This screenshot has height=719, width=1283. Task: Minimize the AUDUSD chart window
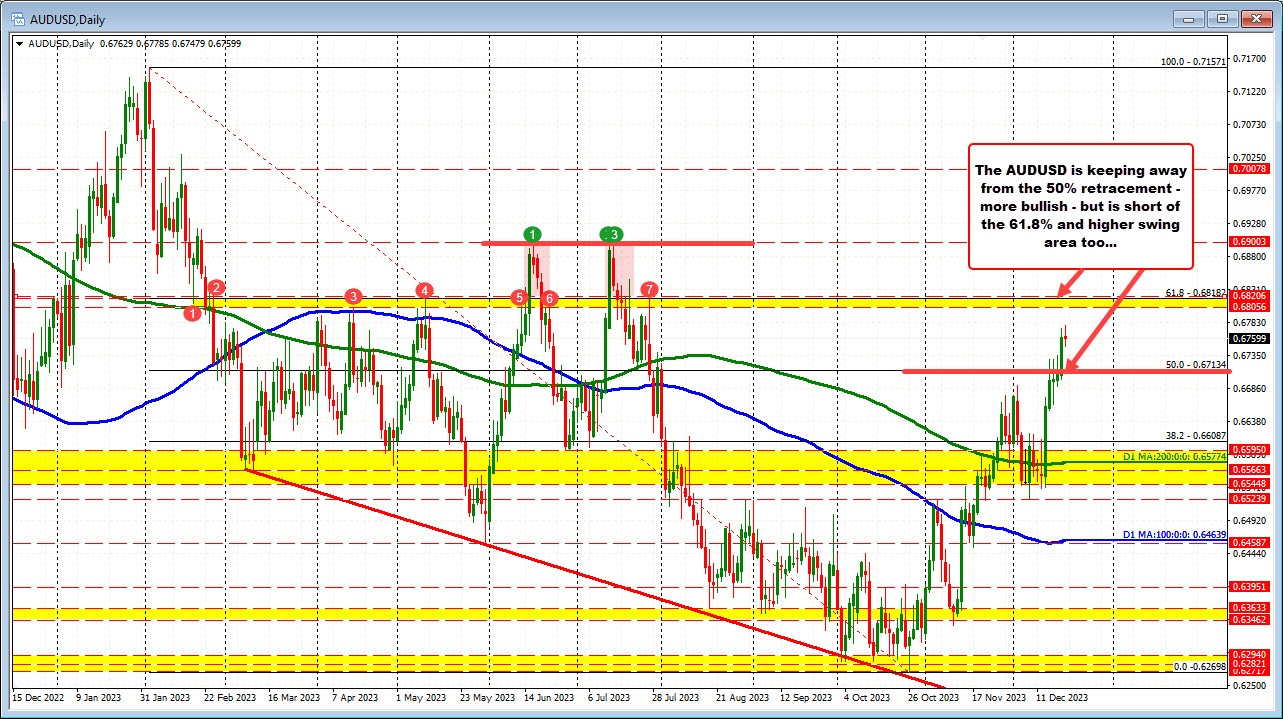point(1187,19)
